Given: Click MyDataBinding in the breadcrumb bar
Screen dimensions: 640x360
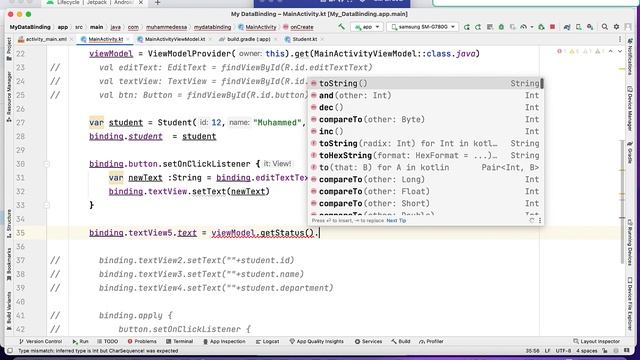Looking at the screenshot, I should click(x=30, y=27).
